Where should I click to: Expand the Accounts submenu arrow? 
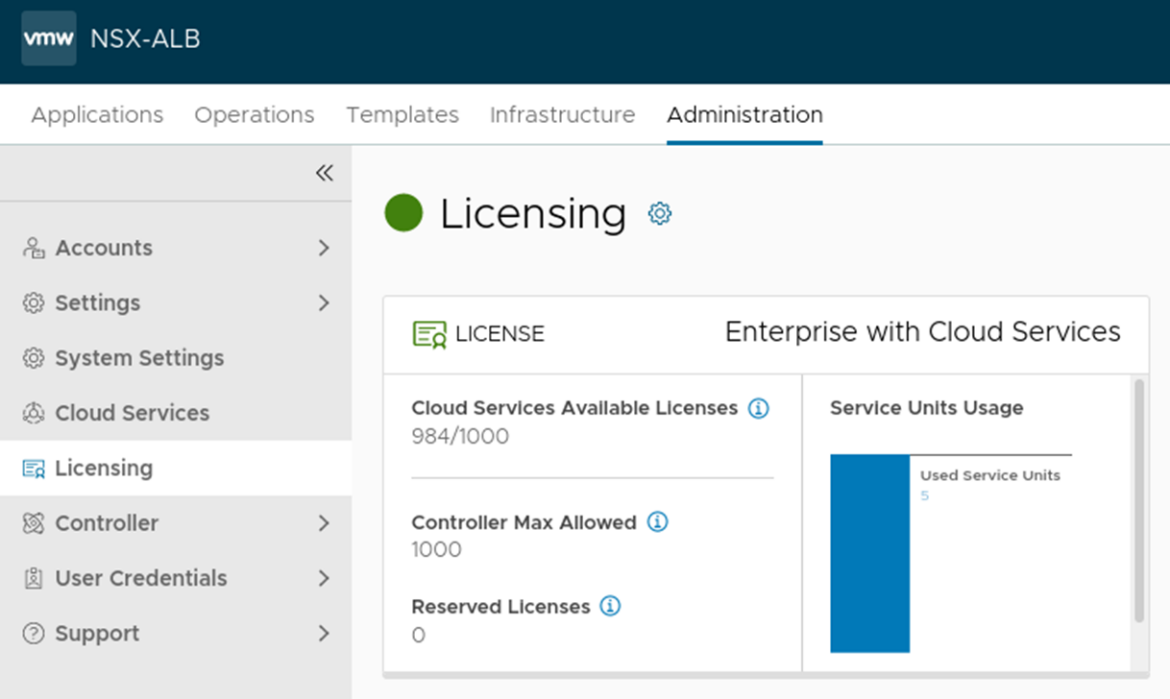point(324,248)
